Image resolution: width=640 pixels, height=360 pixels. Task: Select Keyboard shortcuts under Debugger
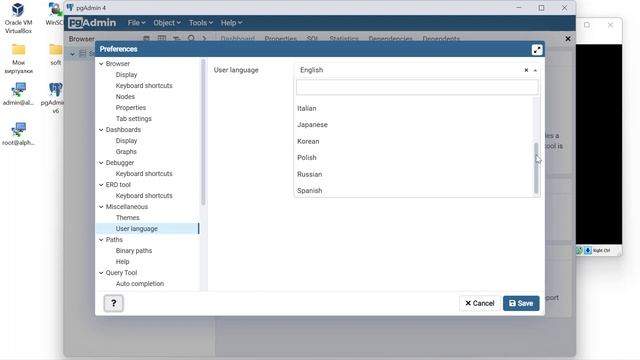tap(144, 174)
